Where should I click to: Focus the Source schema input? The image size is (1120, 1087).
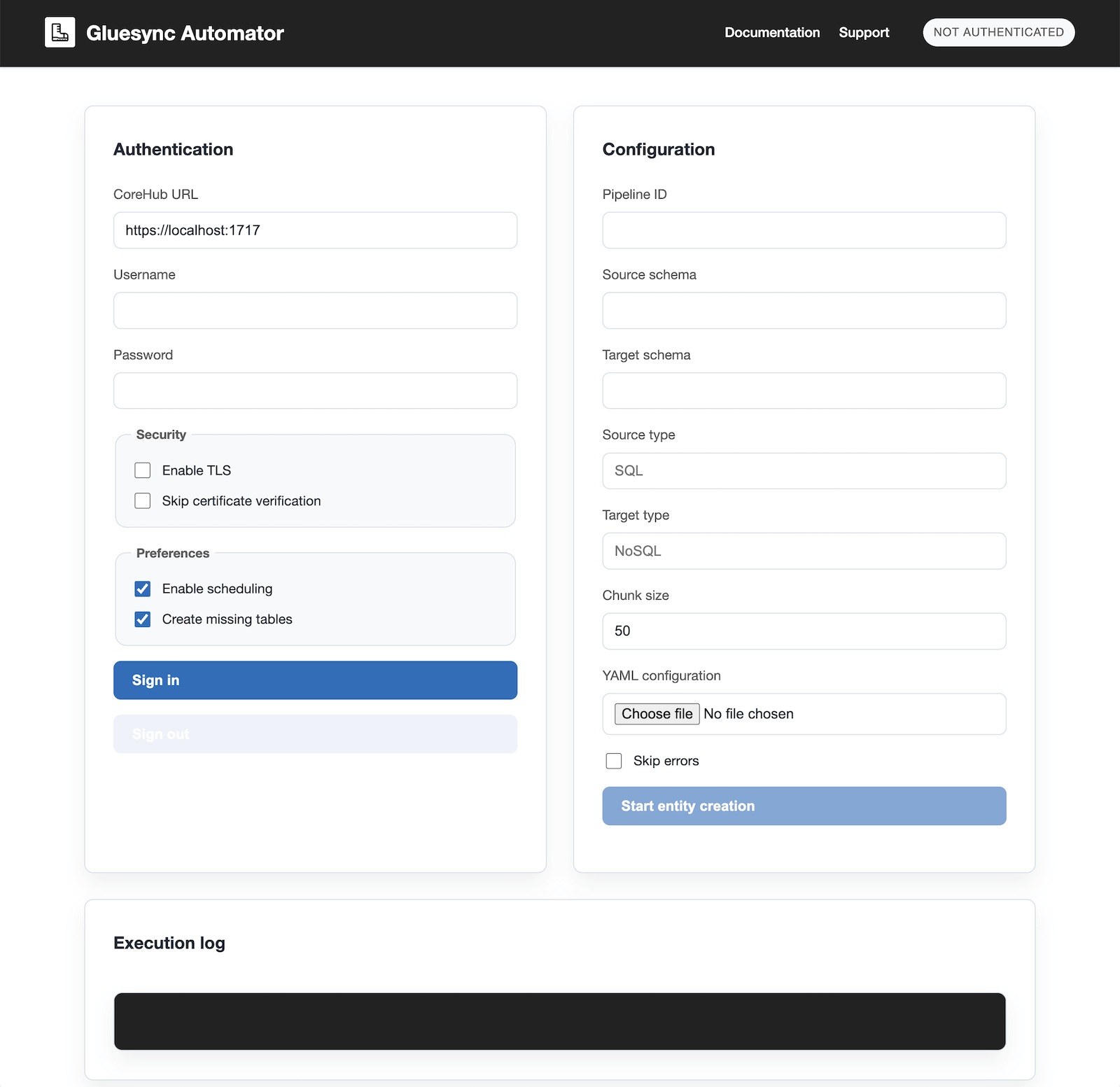[x=804, y=310]
